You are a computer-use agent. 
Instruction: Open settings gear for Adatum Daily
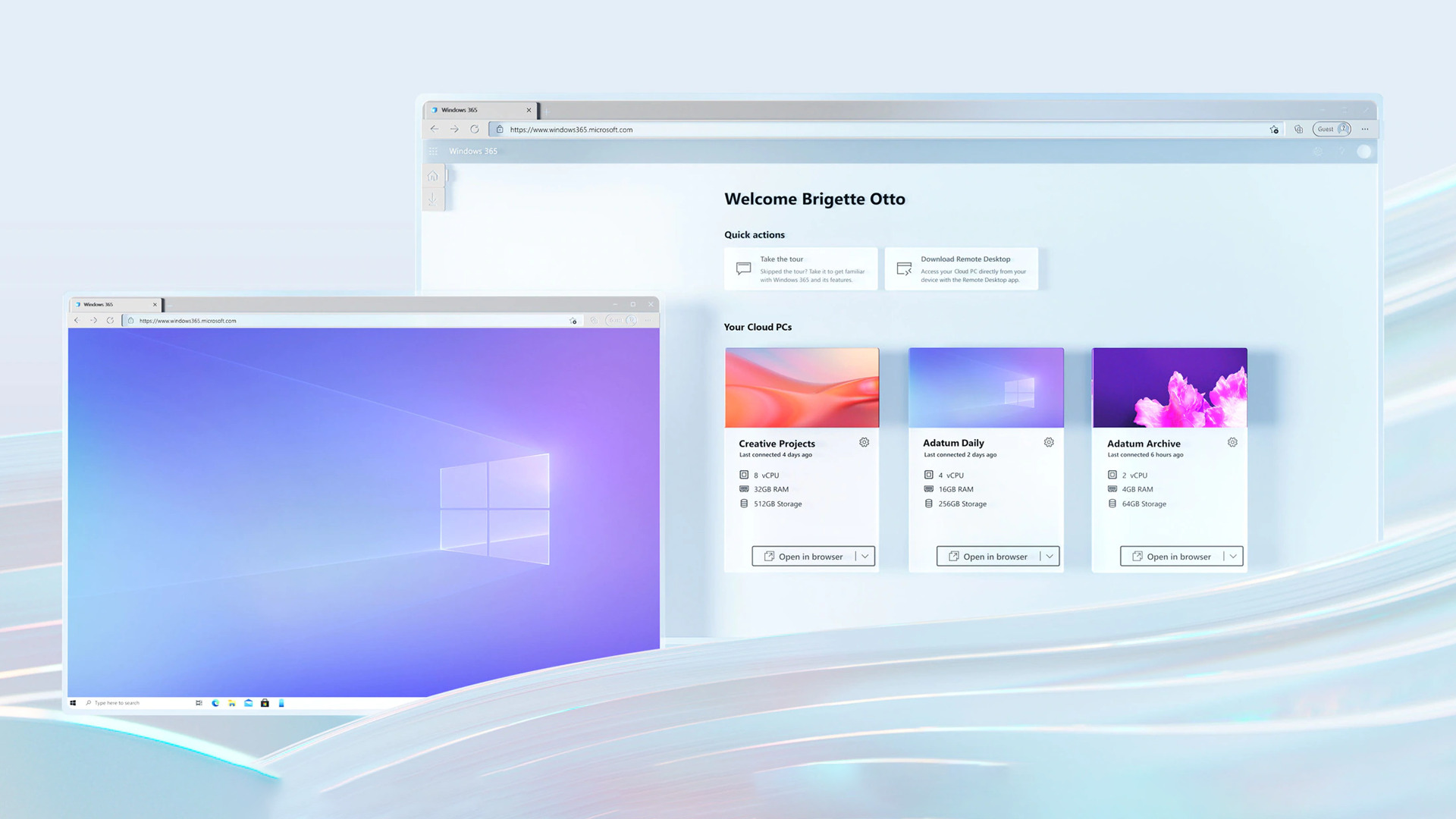point(1049,442)
